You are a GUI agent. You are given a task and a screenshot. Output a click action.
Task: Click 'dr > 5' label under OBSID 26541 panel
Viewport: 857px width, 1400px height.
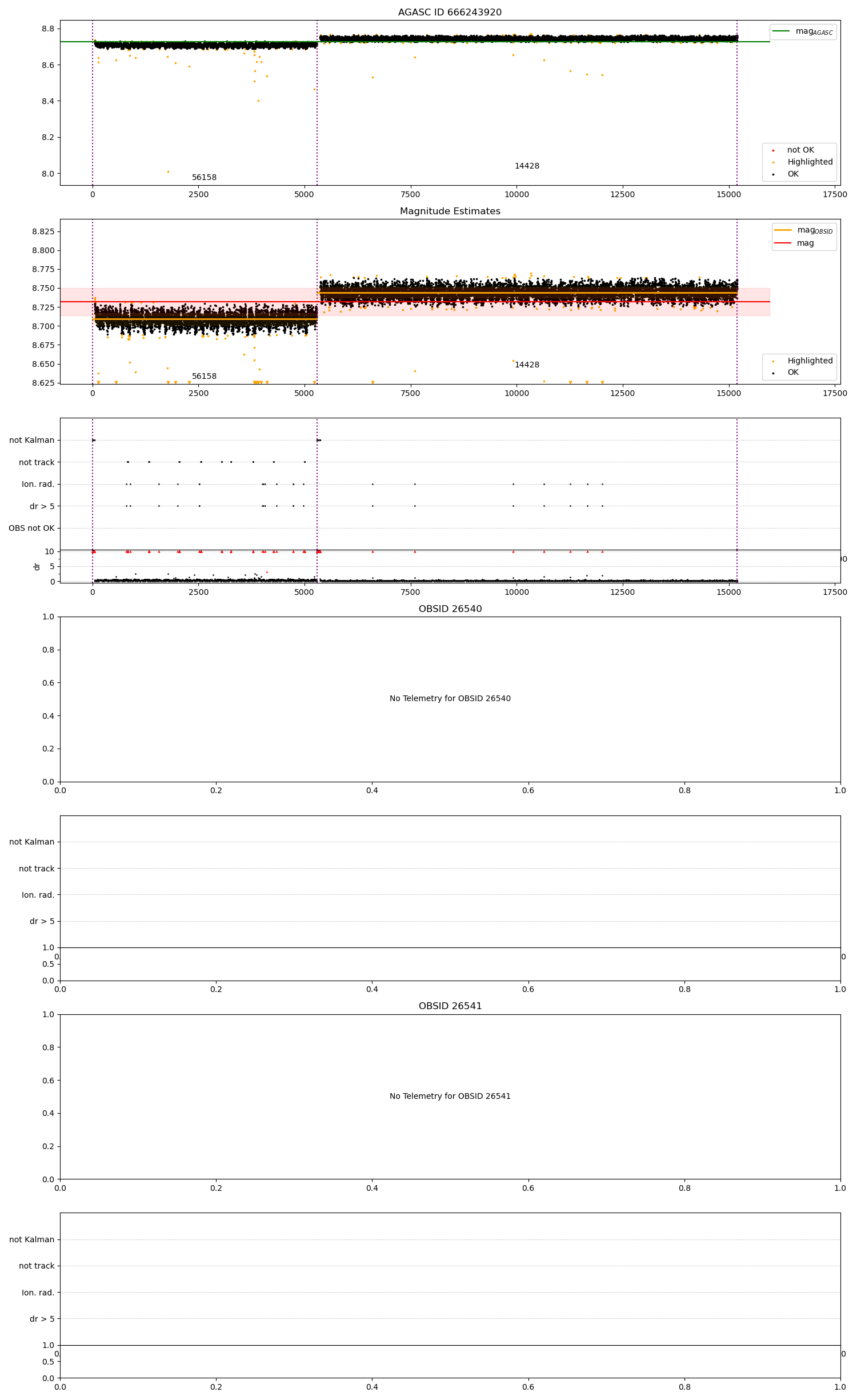tap(42, 1319)
